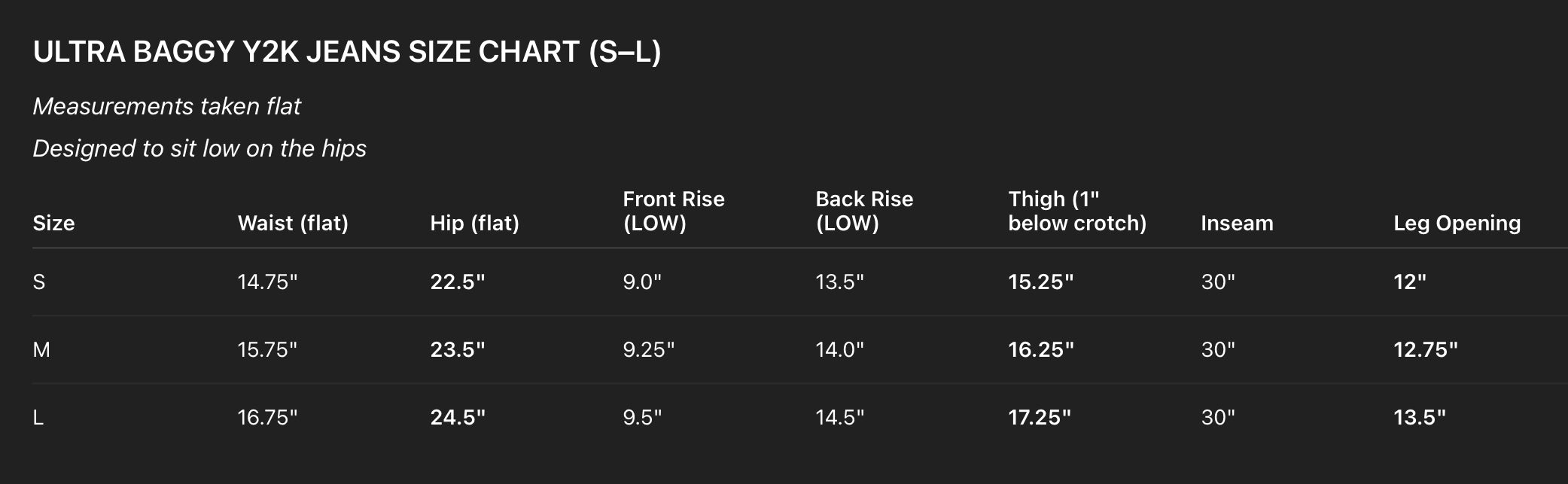Click the 14.75" waist value
The width and height of the screenshot is (1568, 484).
point(267,282)
